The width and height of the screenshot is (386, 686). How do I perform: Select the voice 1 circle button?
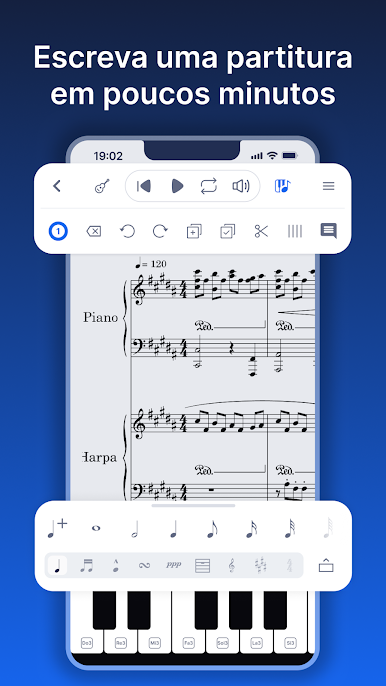point(58,231)
